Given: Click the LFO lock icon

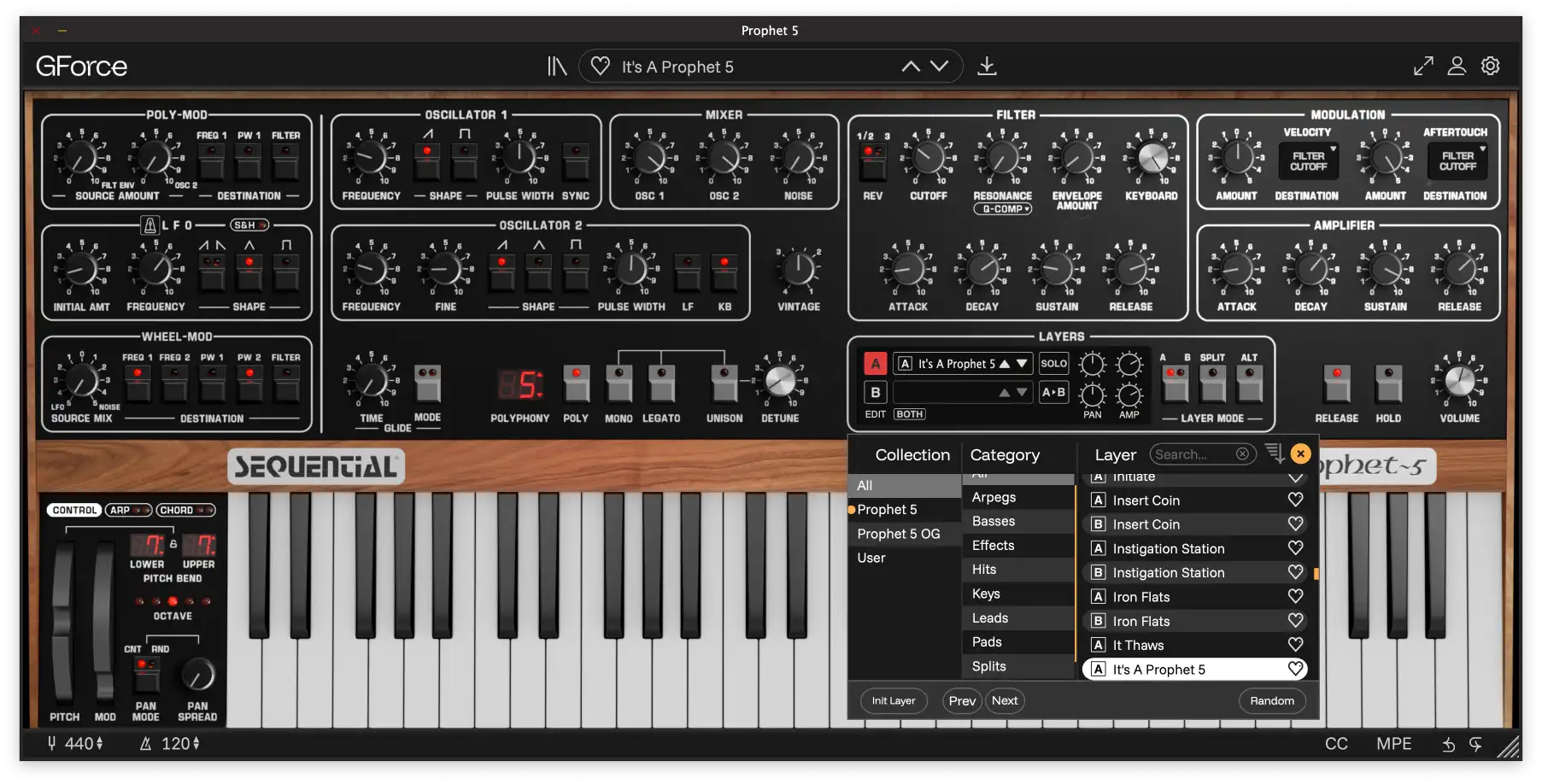Looking at the screenshot, I should point(150,225).
